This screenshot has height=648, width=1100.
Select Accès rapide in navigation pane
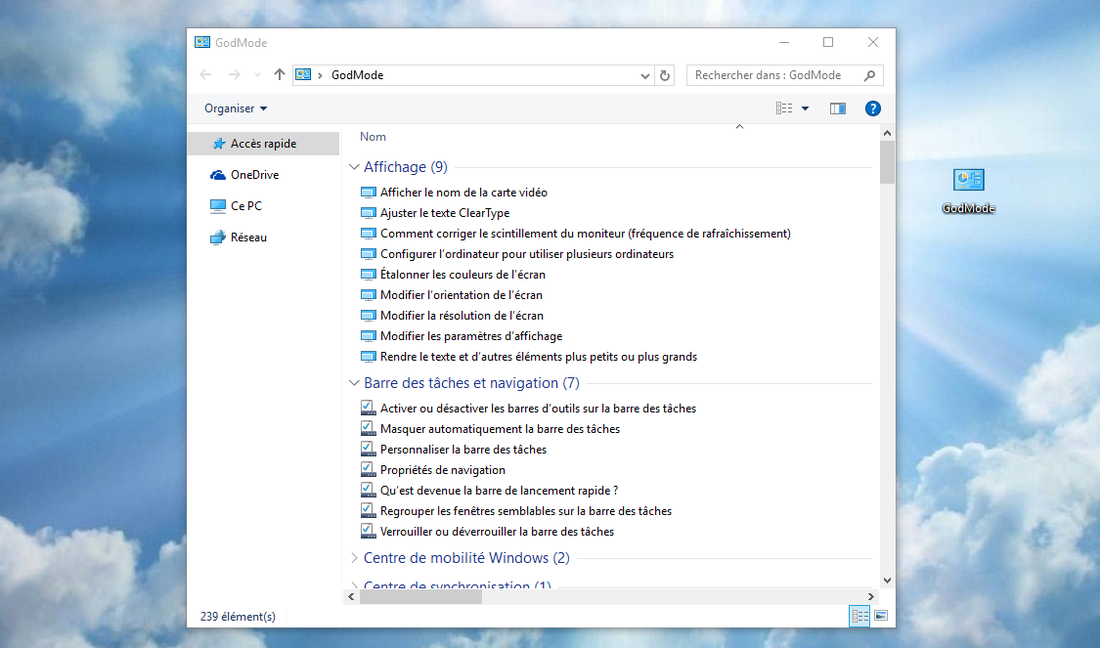point(264,143)
